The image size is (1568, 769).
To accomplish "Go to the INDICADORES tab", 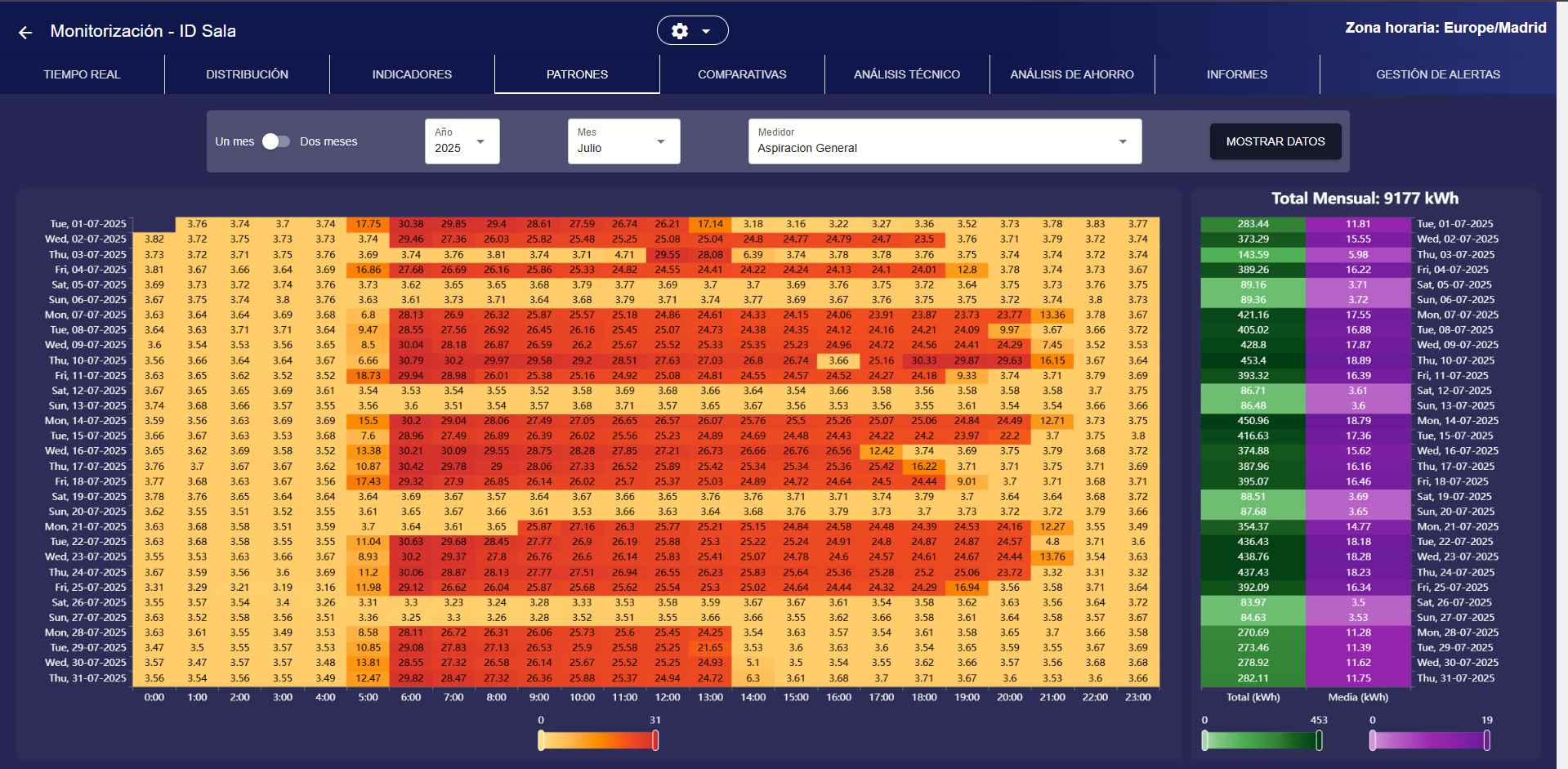I will click(x=412, y=74).
